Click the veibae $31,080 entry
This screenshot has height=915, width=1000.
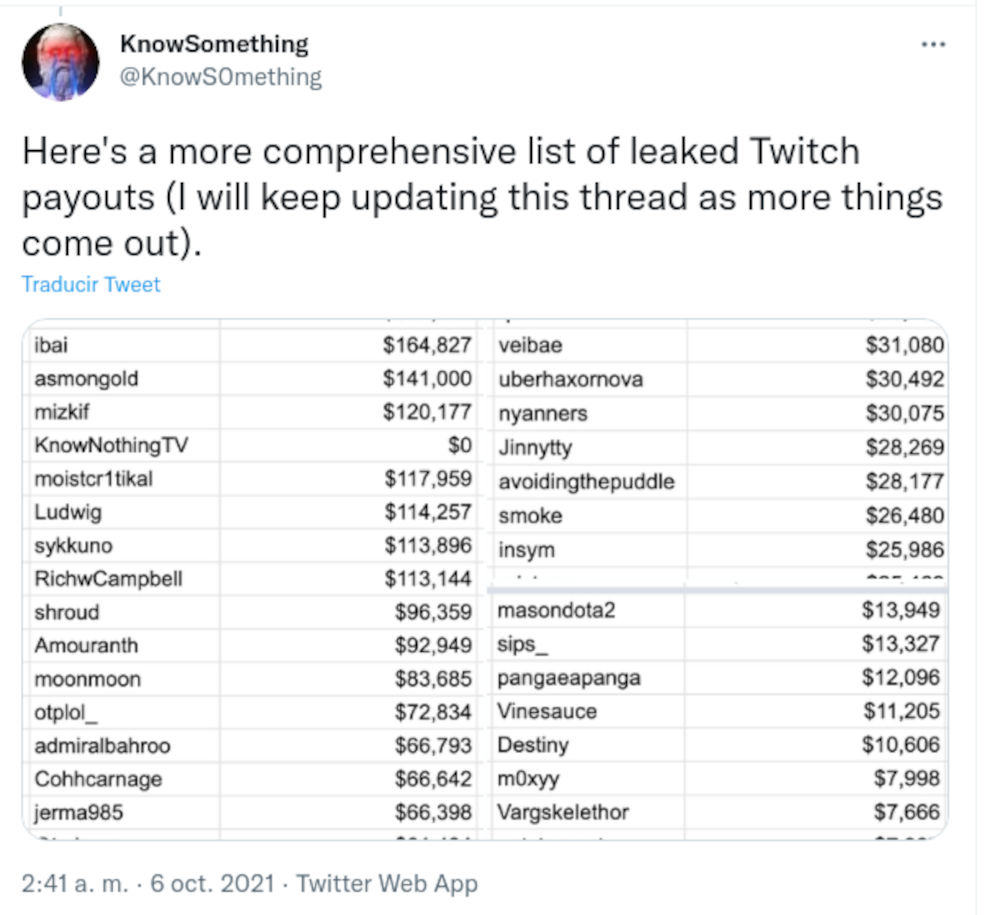click(x=718, y=345)
